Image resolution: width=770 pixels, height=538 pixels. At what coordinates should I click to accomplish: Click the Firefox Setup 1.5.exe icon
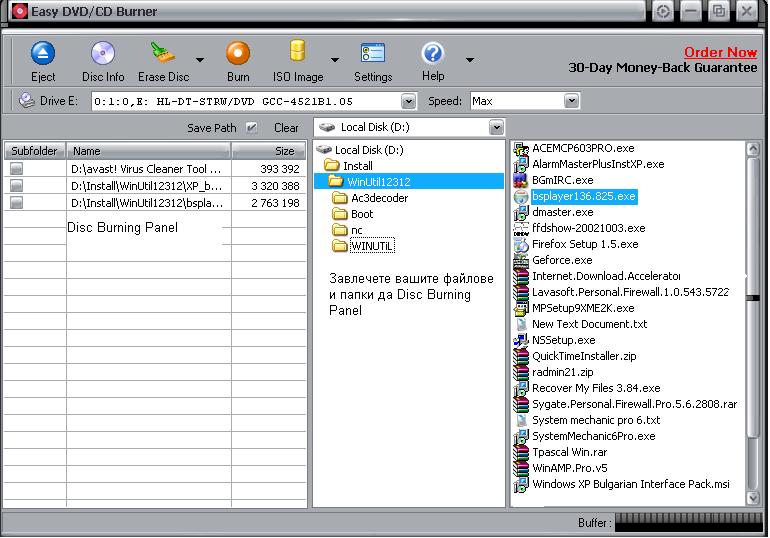[521, 244]
